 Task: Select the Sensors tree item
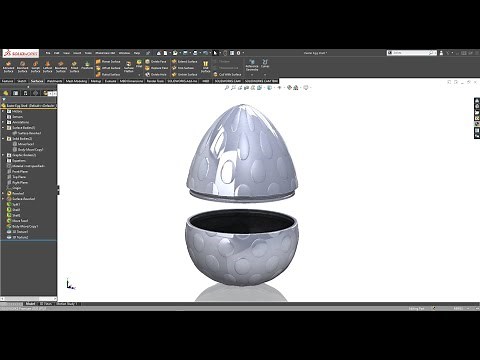coord(15,117)
